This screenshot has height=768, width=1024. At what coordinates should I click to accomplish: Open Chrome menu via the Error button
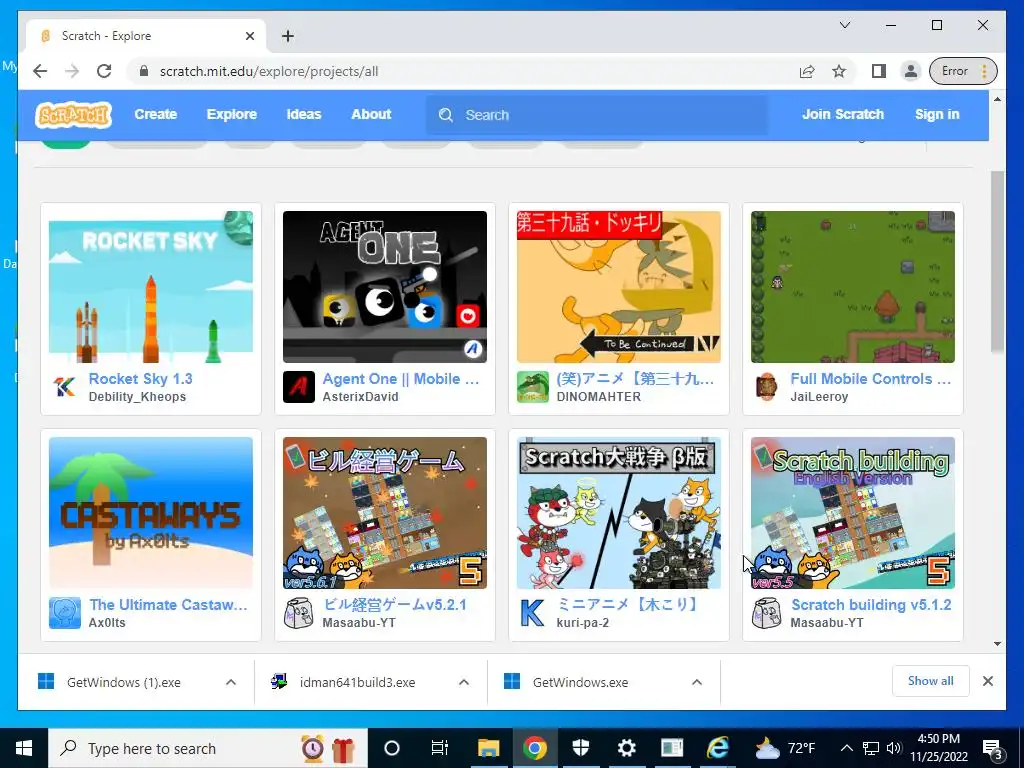(x=964, y=71)
